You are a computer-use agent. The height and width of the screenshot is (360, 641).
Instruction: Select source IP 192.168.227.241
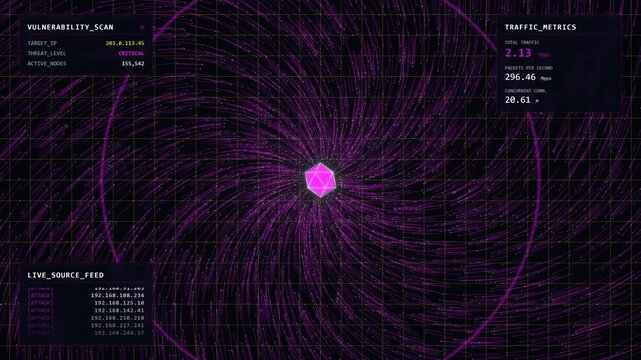click(x=117, y=326)
